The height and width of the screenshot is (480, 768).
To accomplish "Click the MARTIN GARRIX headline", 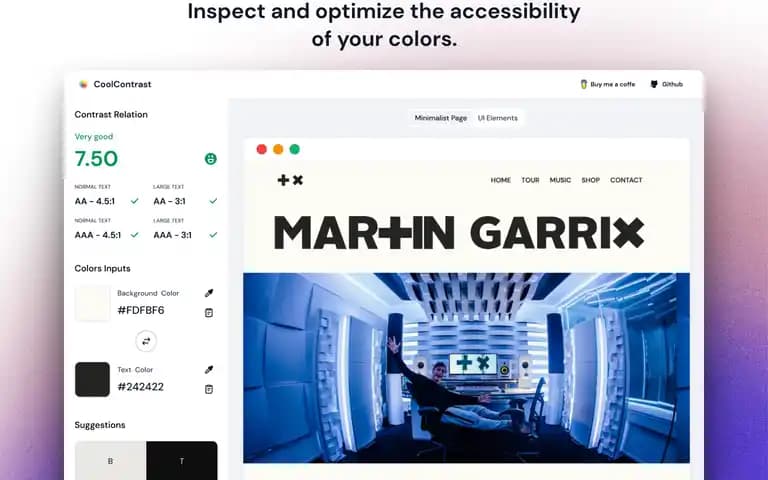I will coord(459,233).
